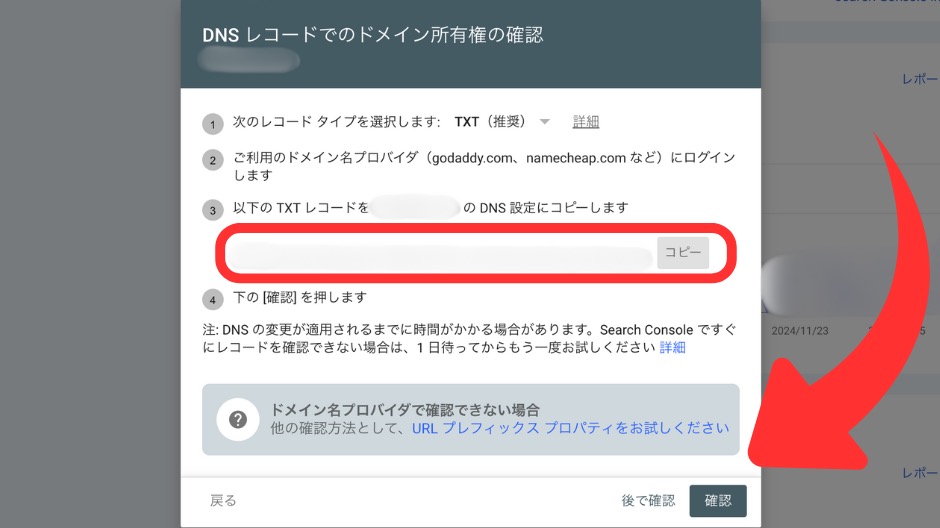Click the 2024/11/23 date in background chart
Image resolution: width=940 pixels, height=528 pixels.
[x=800, y=331]
